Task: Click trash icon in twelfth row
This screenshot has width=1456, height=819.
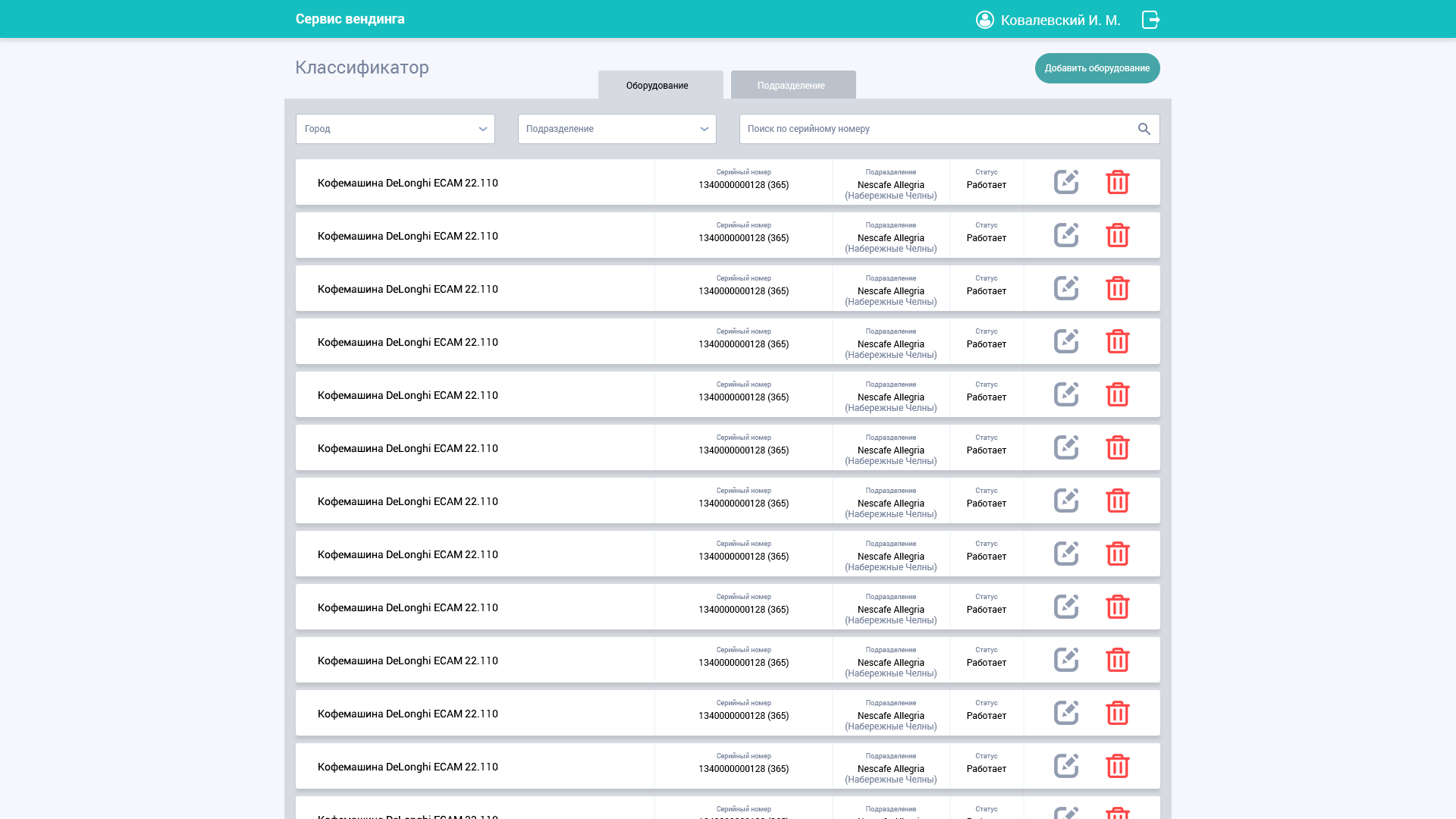Action: pyautogui.click(x=1117, y=766)
